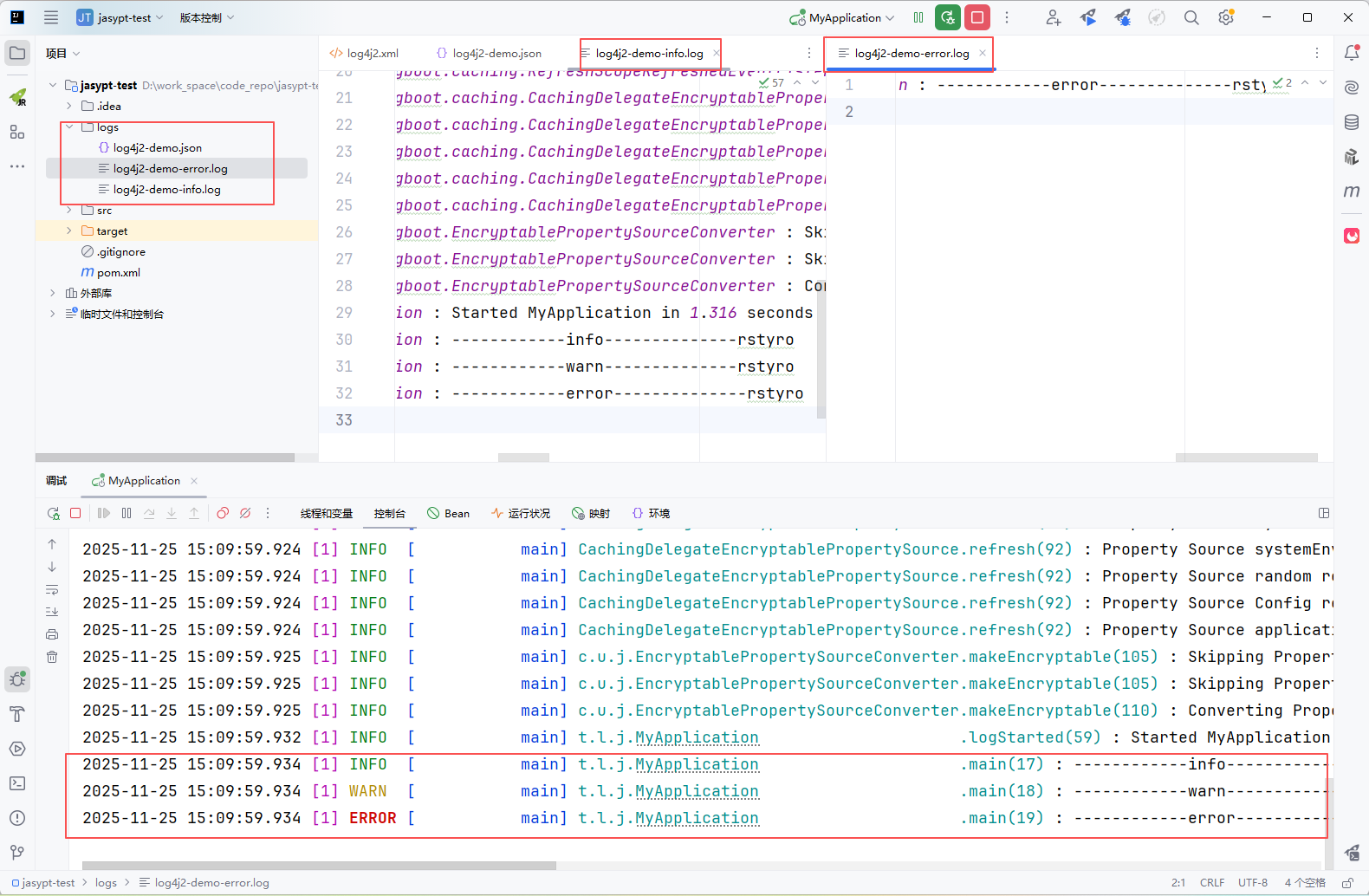
Task: Click the console horizontal scrollbar
Action: [x=319, y=865]
